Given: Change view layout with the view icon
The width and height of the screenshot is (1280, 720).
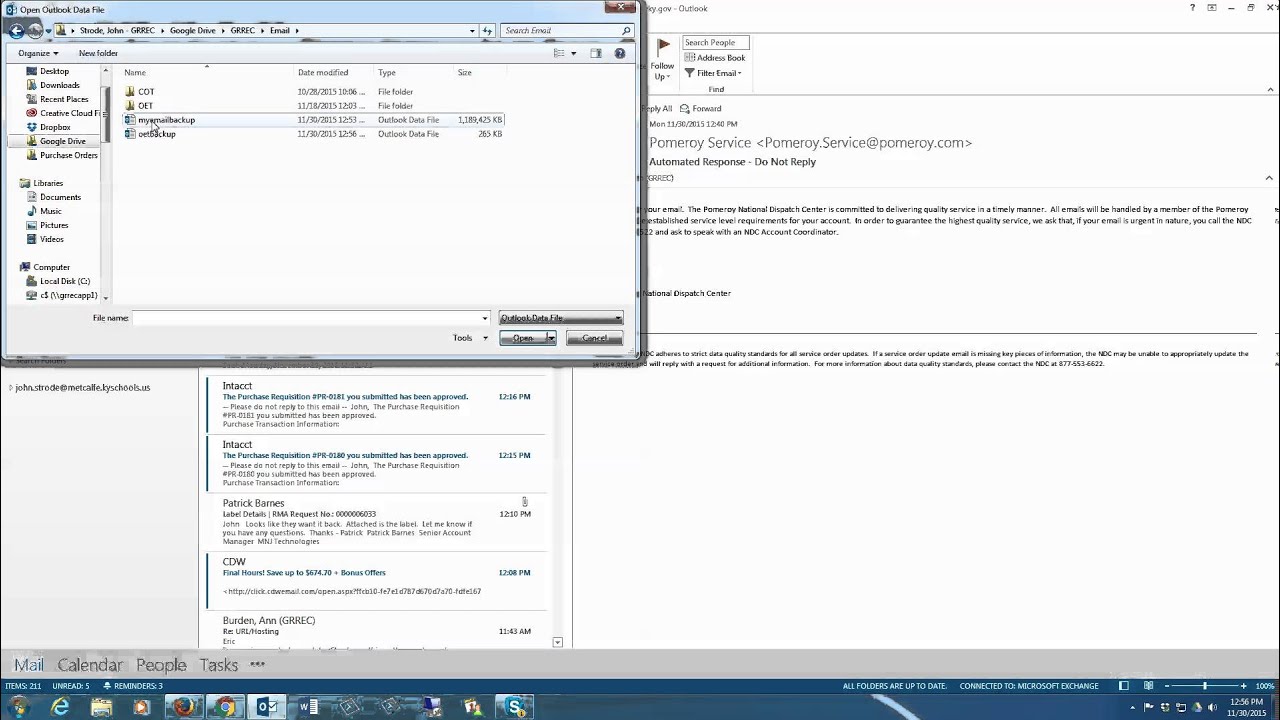Looking at the screenshot, I should click(x=559, y=53).
